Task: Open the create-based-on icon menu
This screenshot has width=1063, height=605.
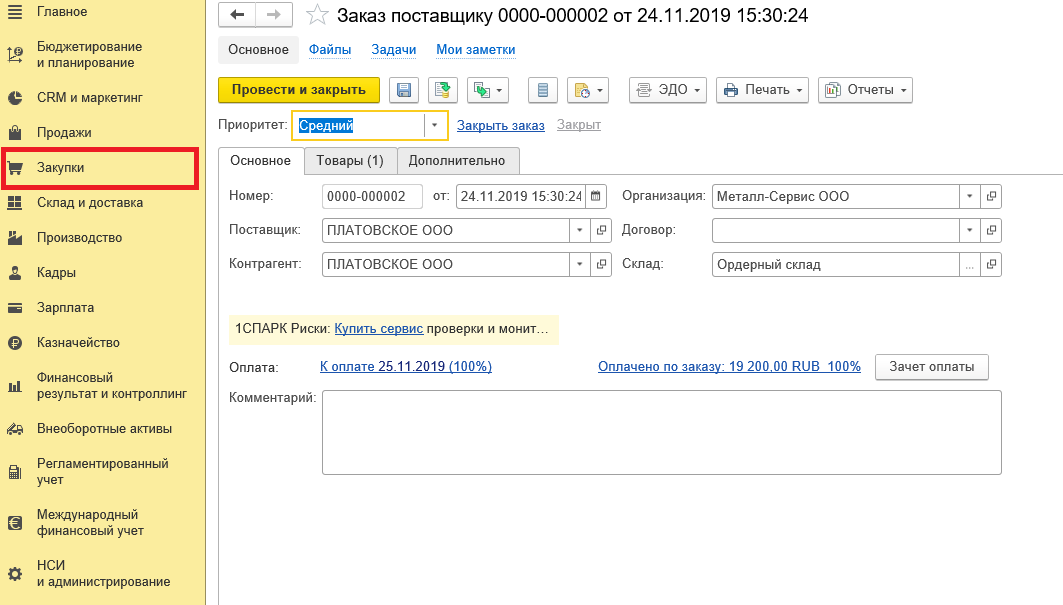Action: 488,90
